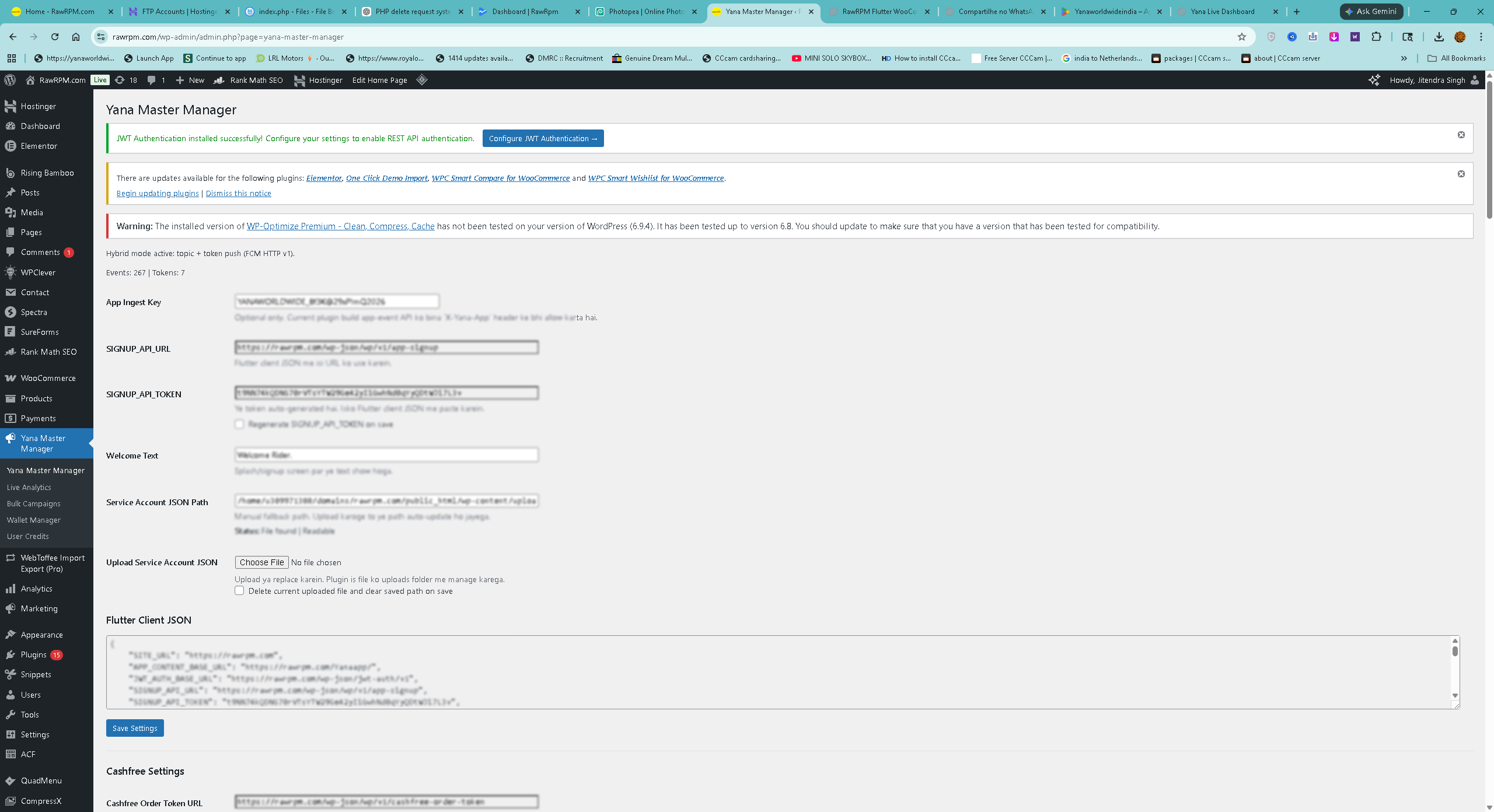
Task: Click the Spectra plugin icon in sidebar
Action: (x=11, y=312)
